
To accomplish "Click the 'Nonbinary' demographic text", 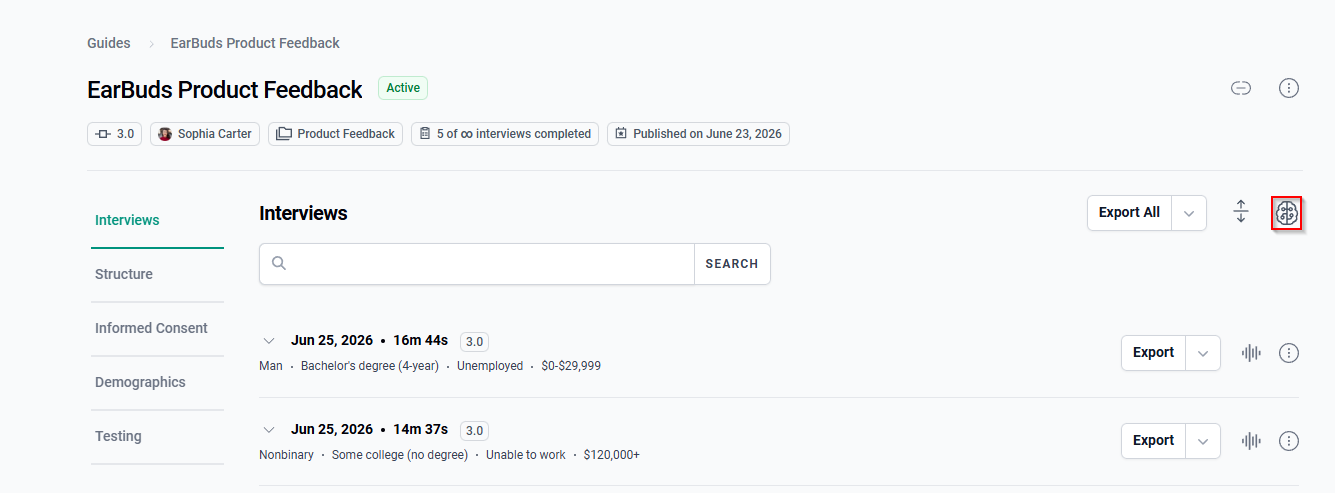I will point(286,455).
